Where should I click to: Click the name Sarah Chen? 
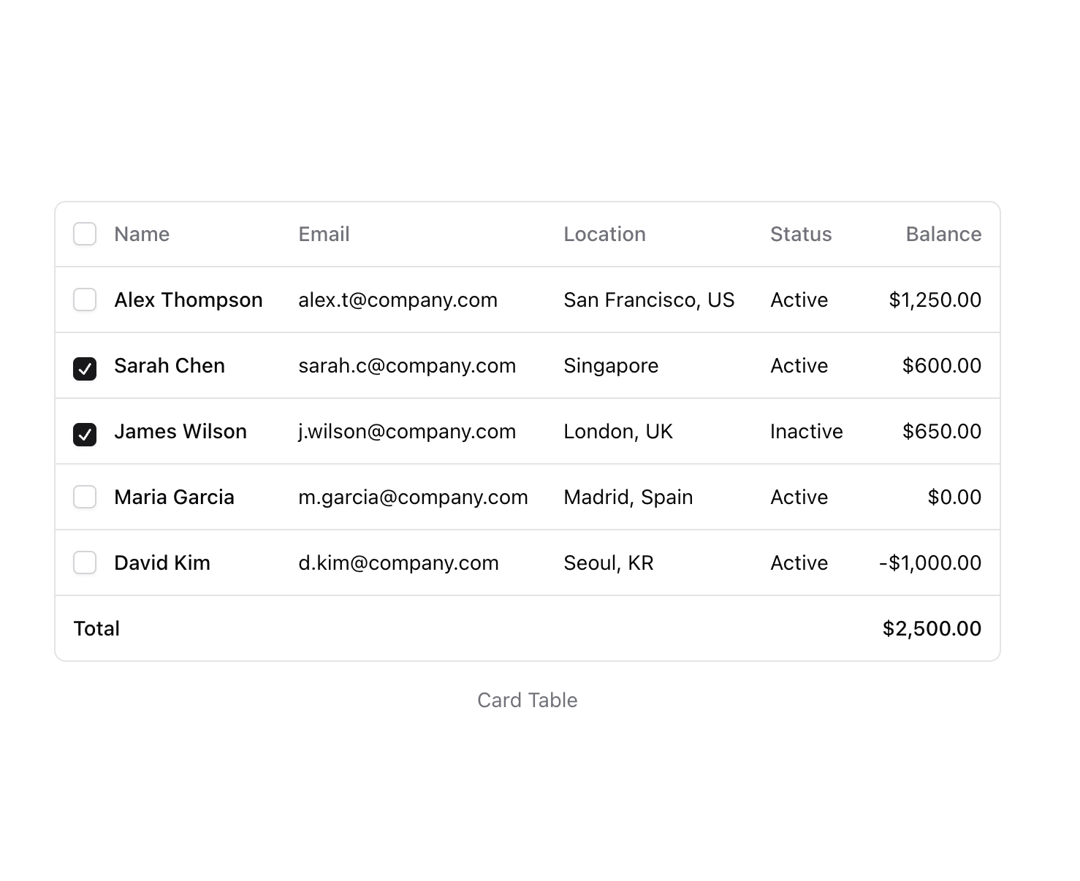[169, 366]
